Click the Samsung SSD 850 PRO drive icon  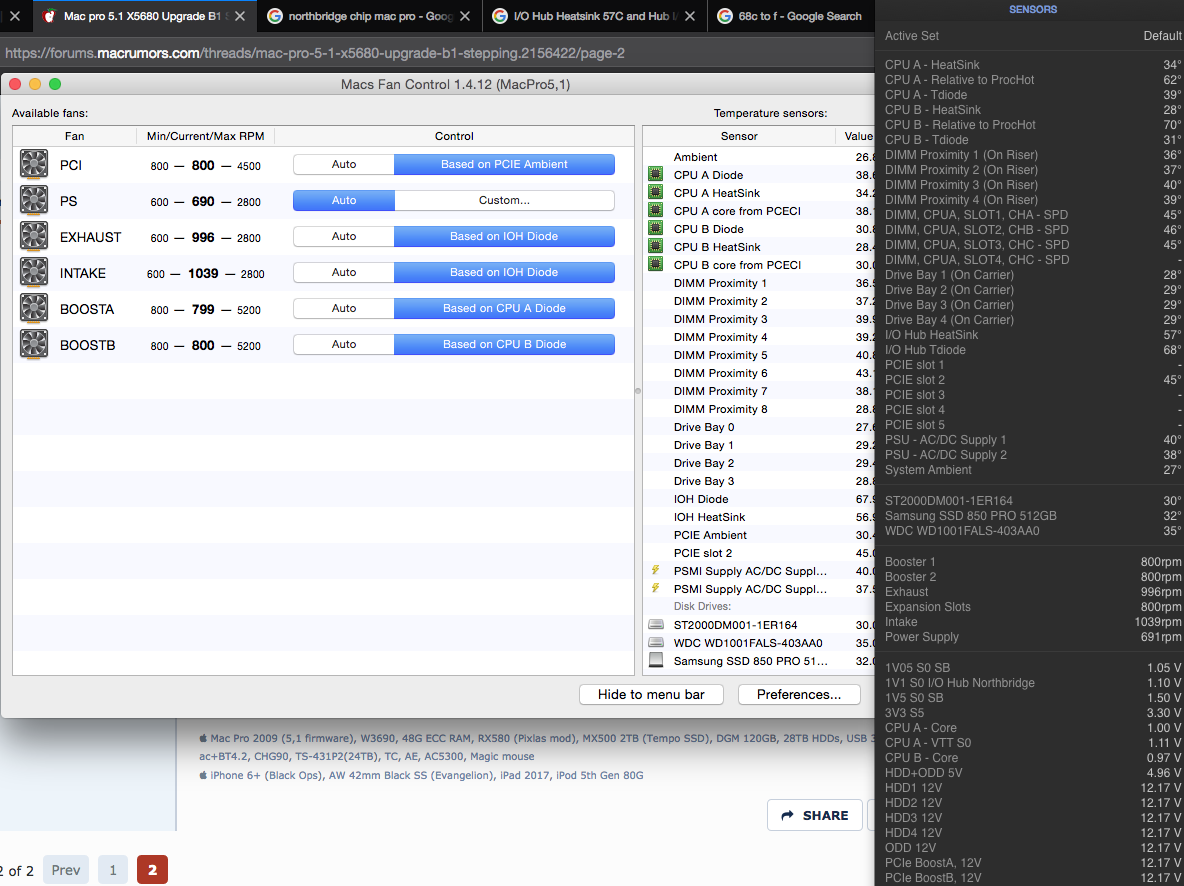click(655, 660)
